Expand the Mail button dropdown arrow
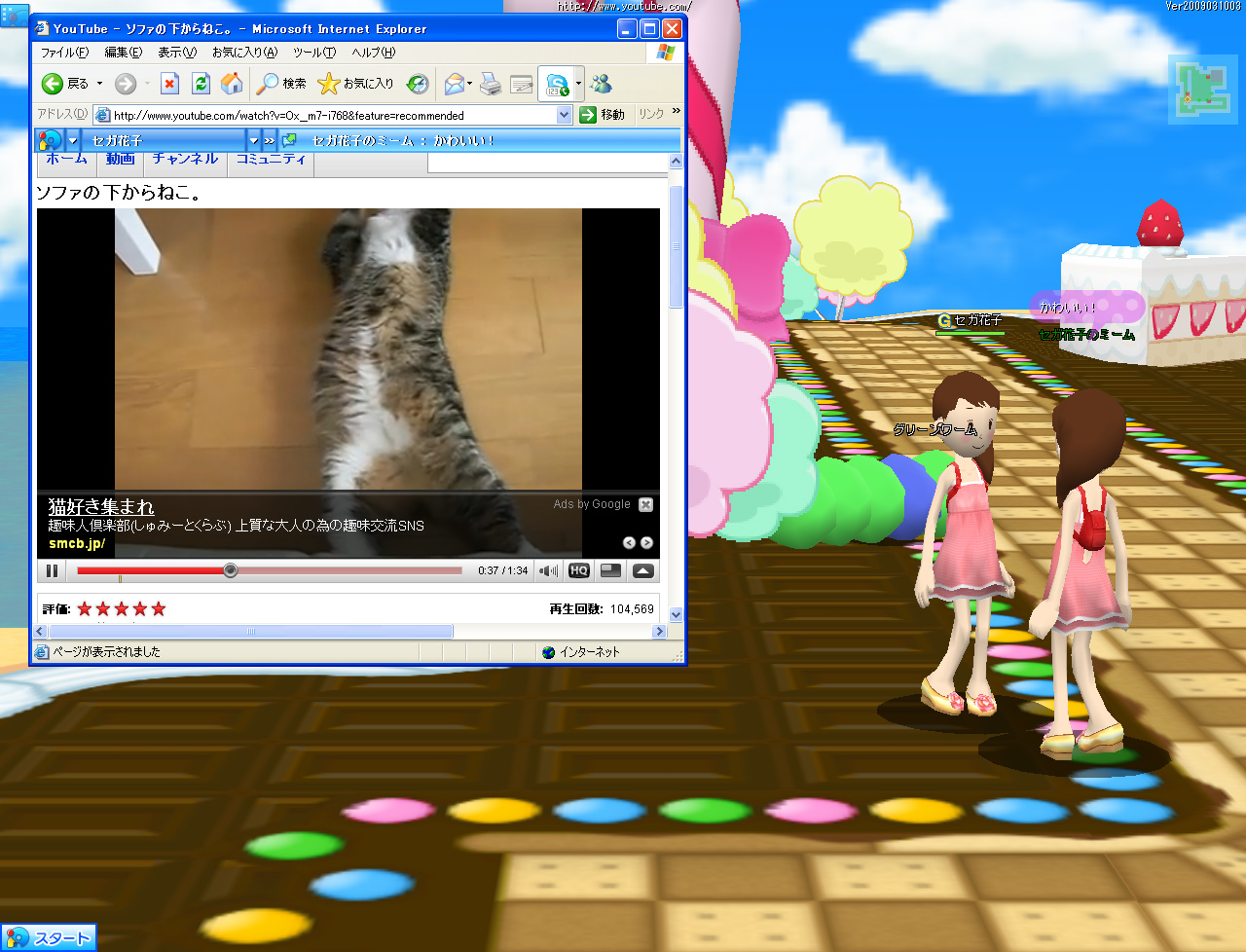The width and height of the screenshot is (1246, 952). pyautogui.click(x=470, y=84)
